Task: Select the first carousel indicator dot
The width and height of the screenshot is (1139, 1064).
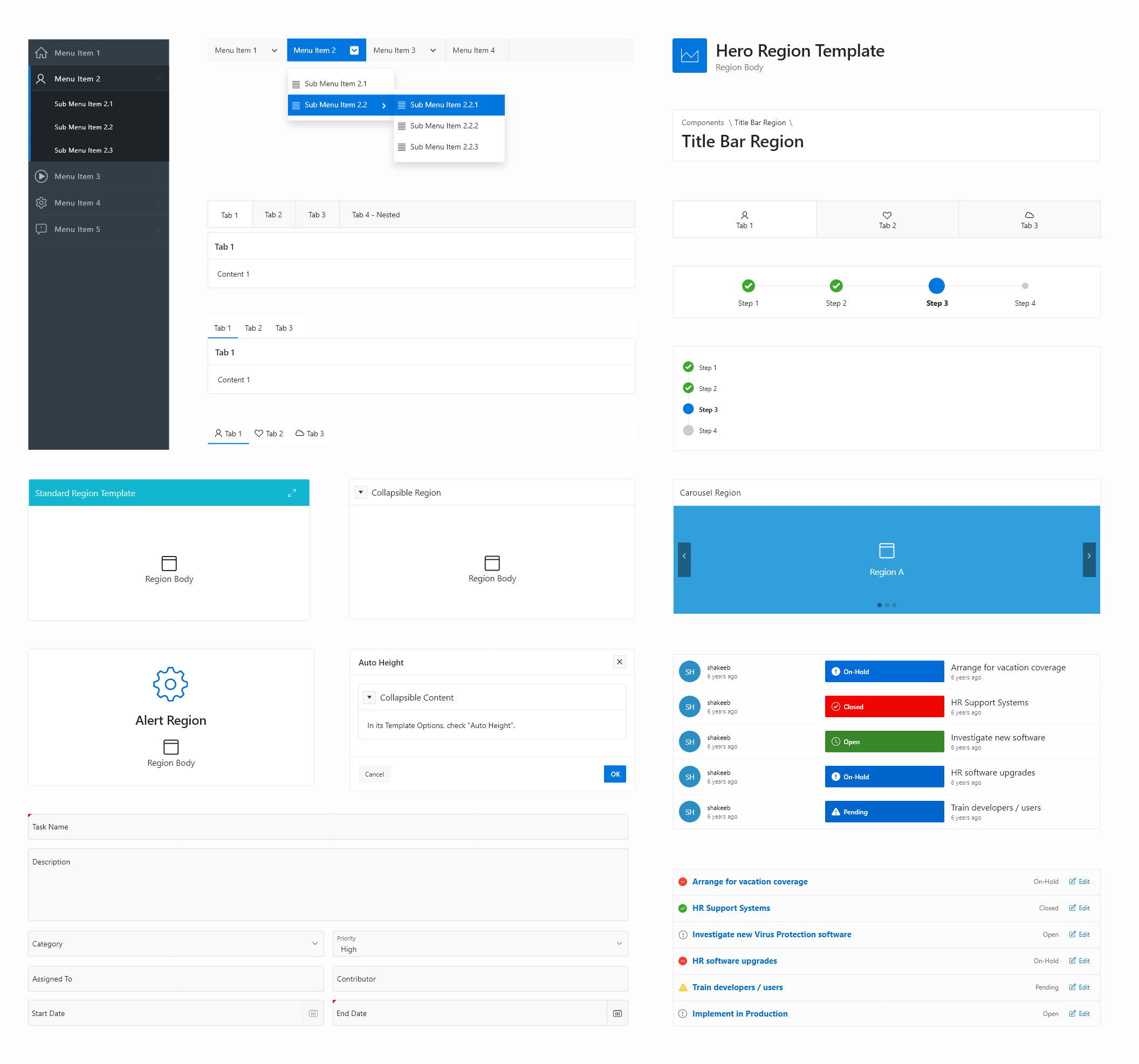Action: point(879,605)
